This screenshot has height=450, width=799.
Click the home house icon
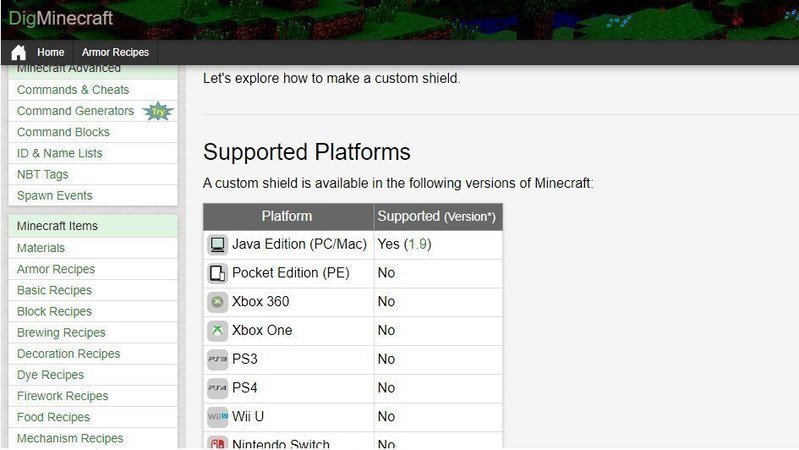(x=18, y=52)
